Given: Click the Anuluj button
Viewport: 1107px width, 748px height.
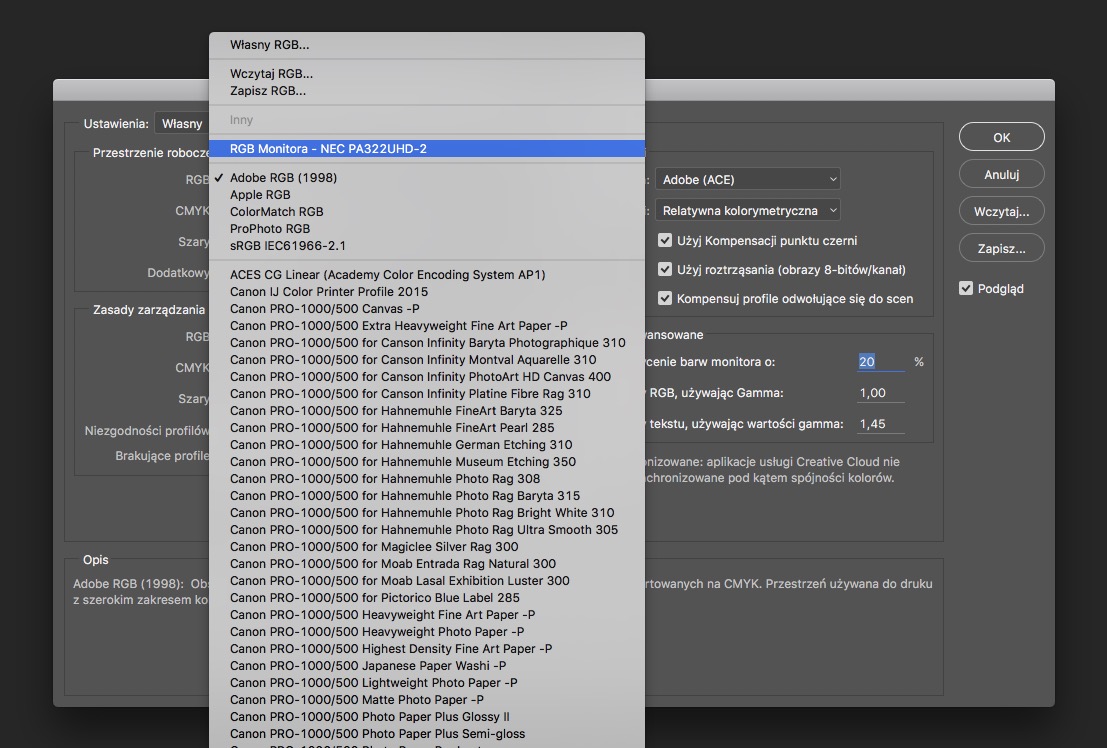Looking at the screenshot, I should (x=1001, y=174).
